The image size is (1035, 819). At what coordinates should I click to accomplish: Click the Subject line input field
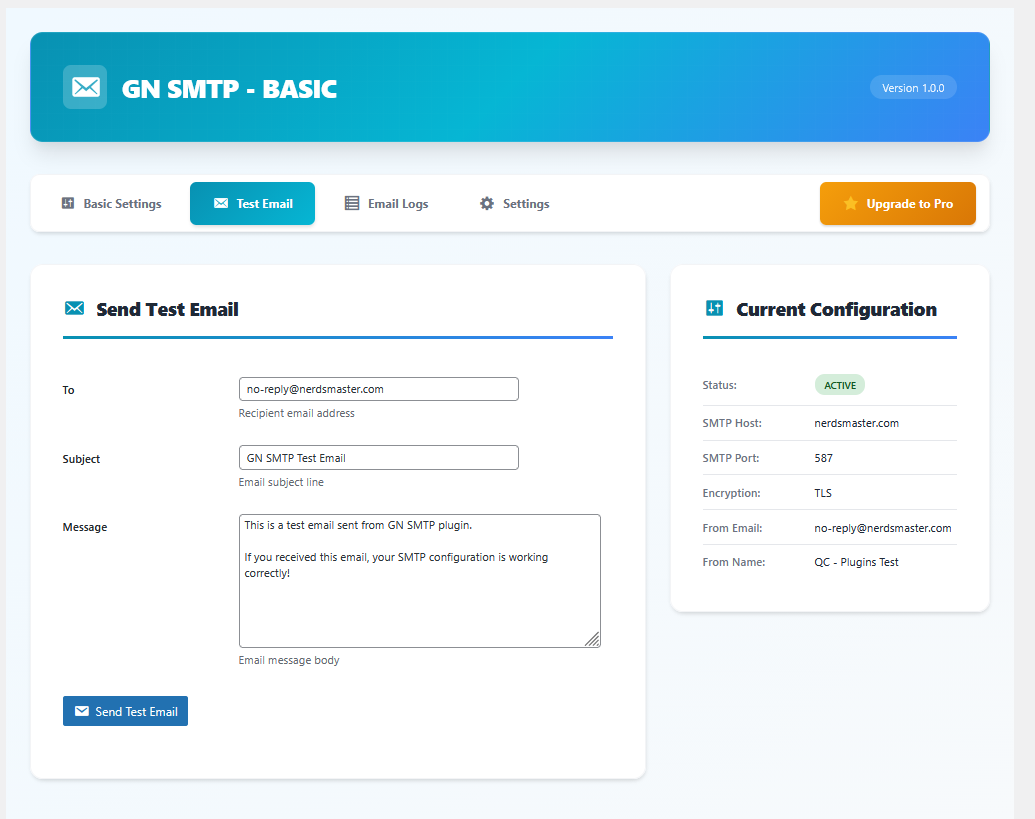pyautogui.click(x=378, y=457)
